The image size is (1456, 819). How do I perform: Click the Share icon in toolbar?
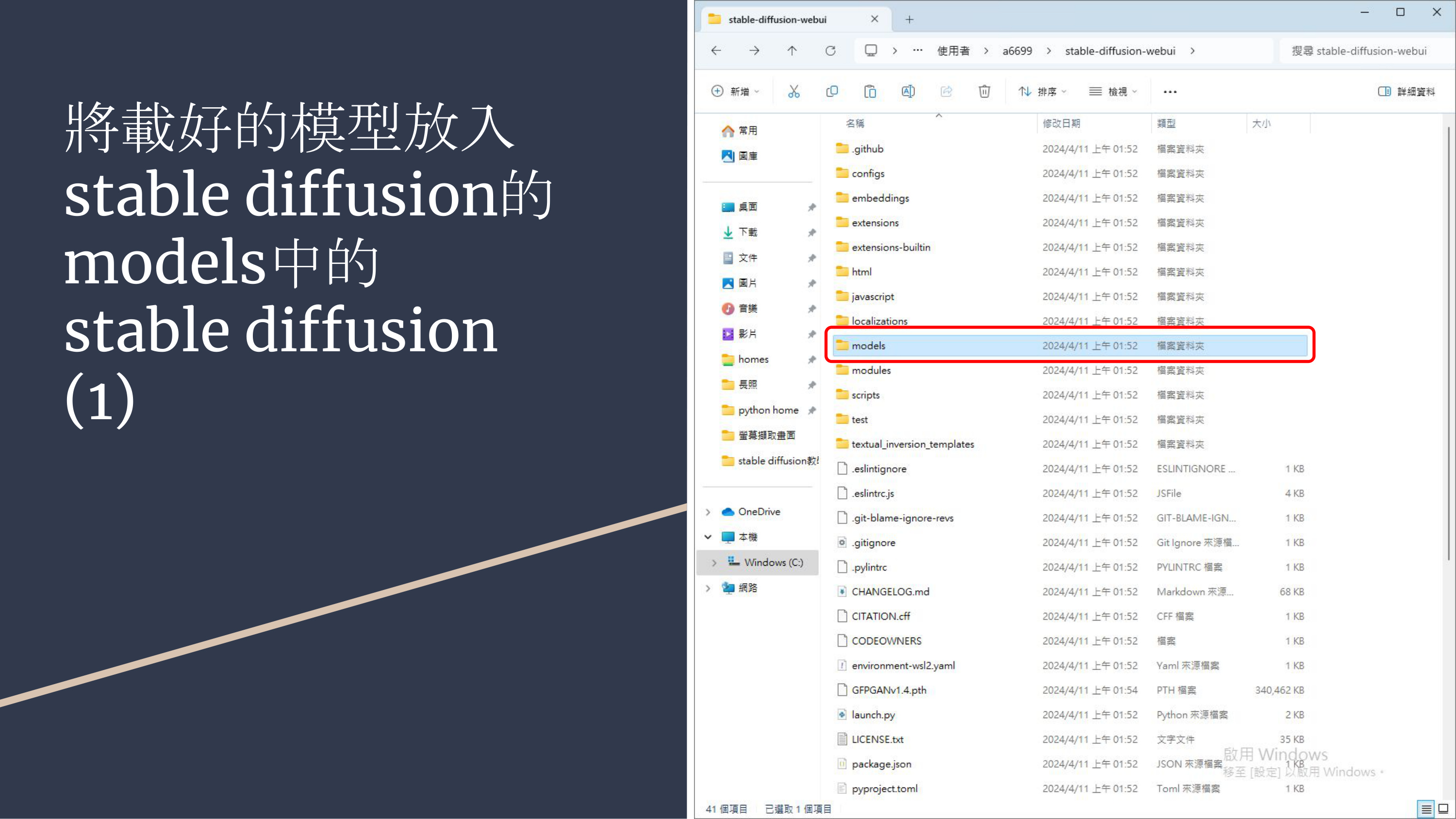coord(946,92)
